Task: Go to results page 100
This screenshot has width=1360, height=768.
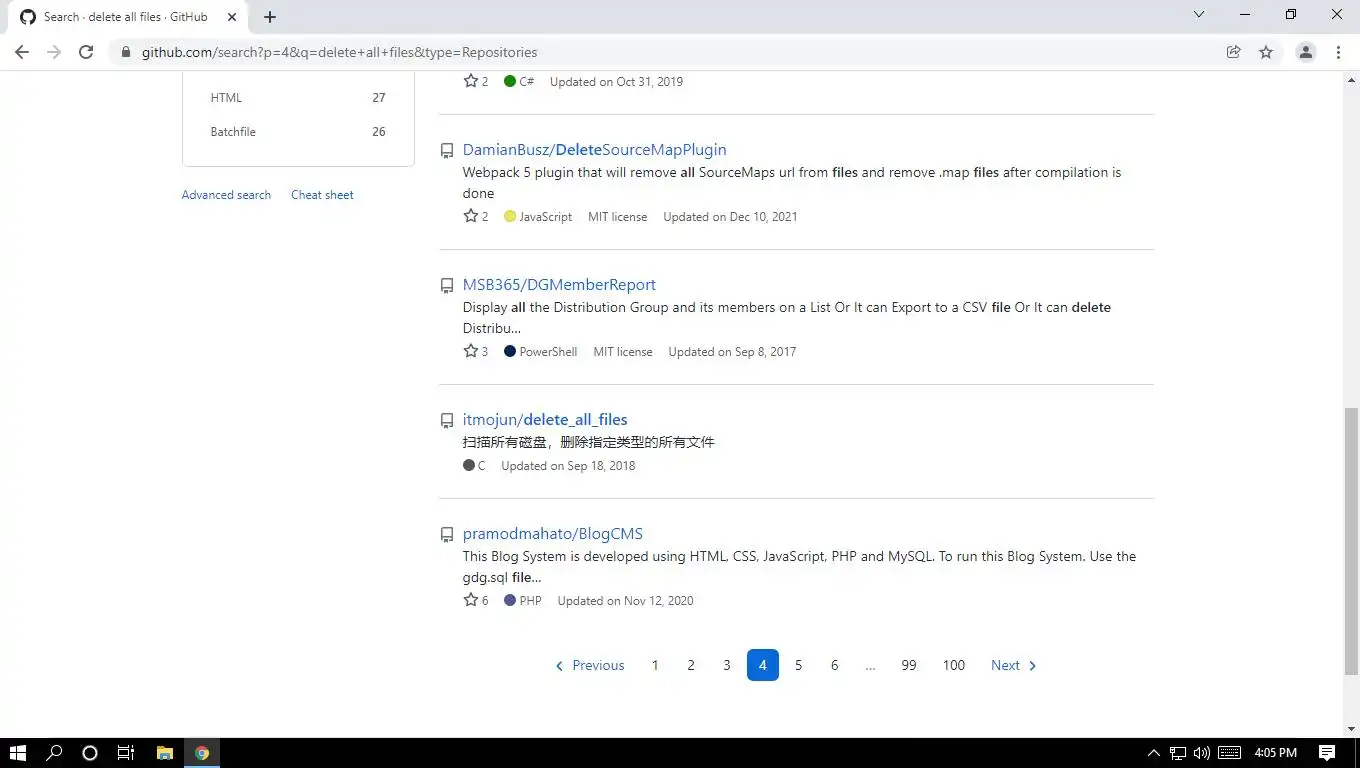Action: point(954,665)
